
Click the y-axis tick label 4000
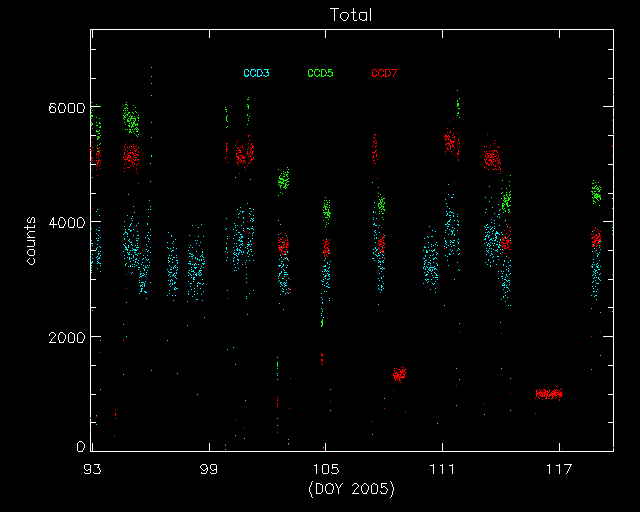pyautogui.click(x=67, y=223)
